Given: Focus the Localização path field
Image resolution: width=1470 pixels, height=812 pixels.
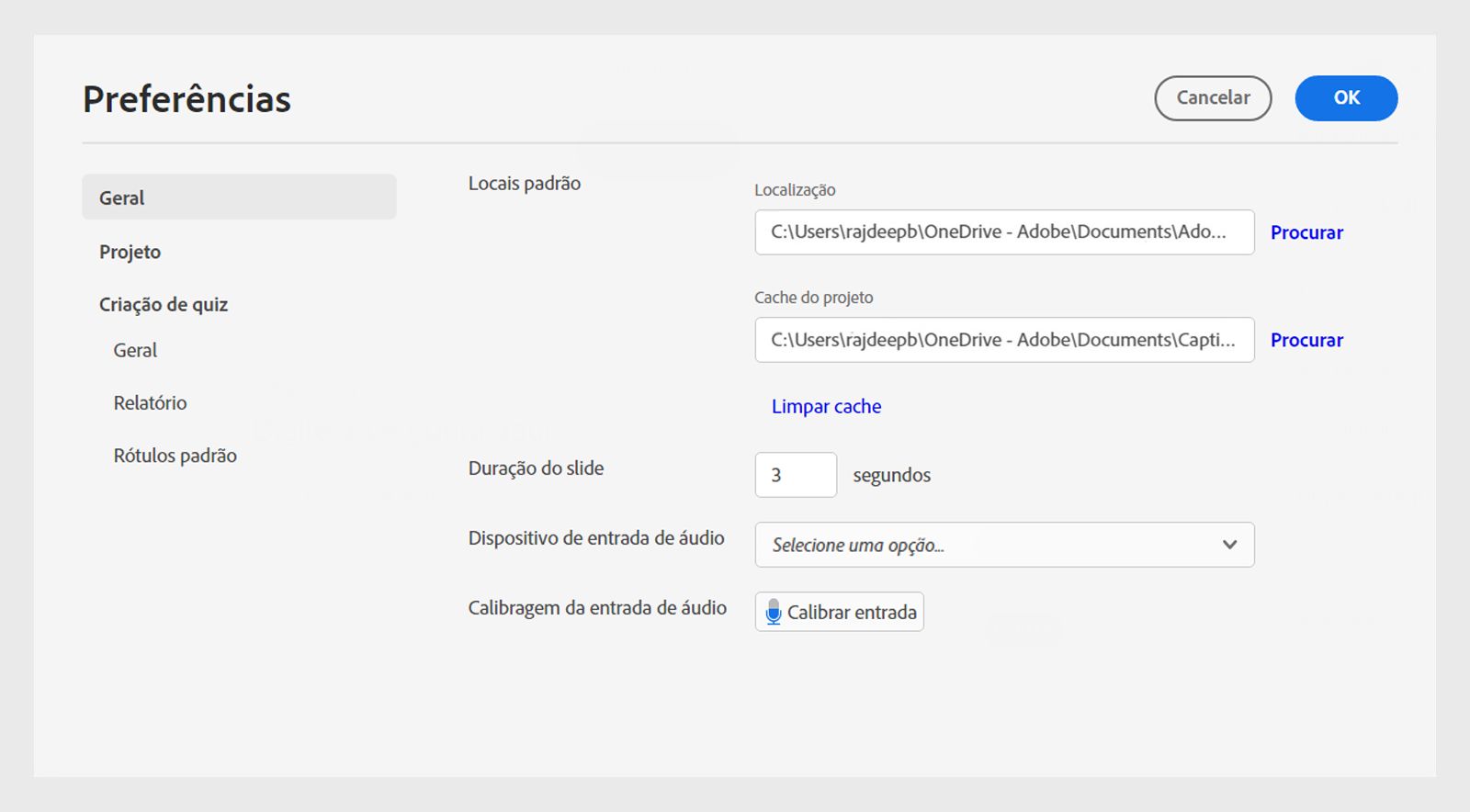Looking at the screenshot, I should point(1003,232).
